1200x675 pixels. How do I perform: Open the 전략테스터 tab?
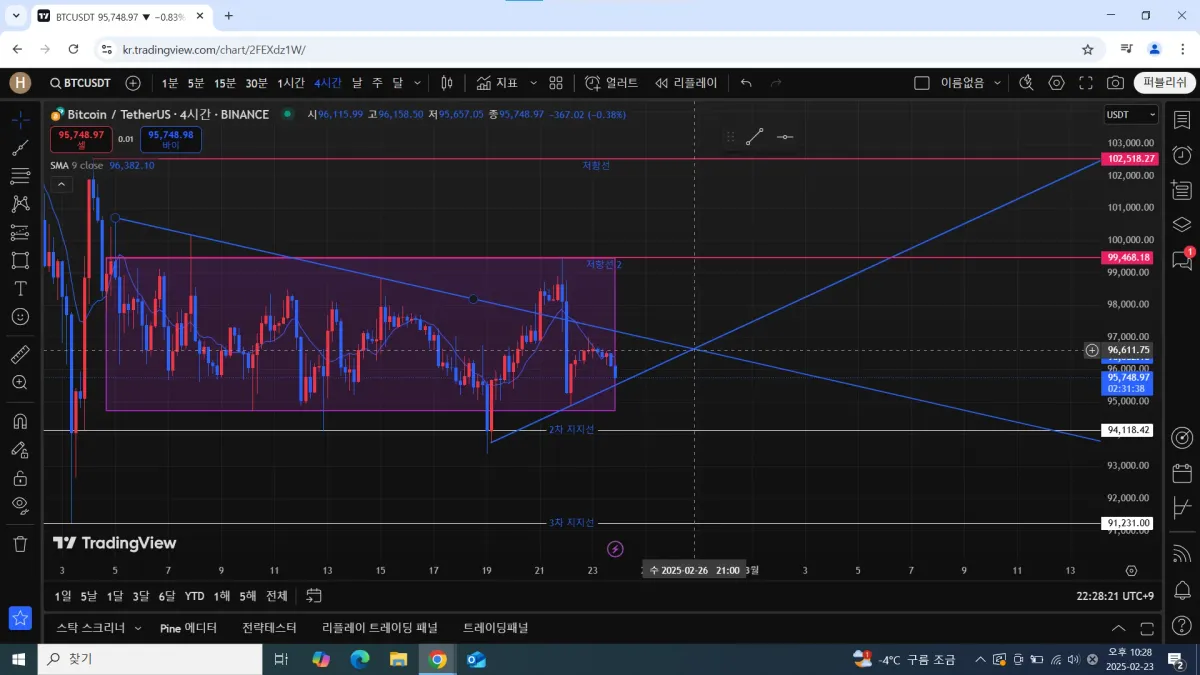pos(269,628)
